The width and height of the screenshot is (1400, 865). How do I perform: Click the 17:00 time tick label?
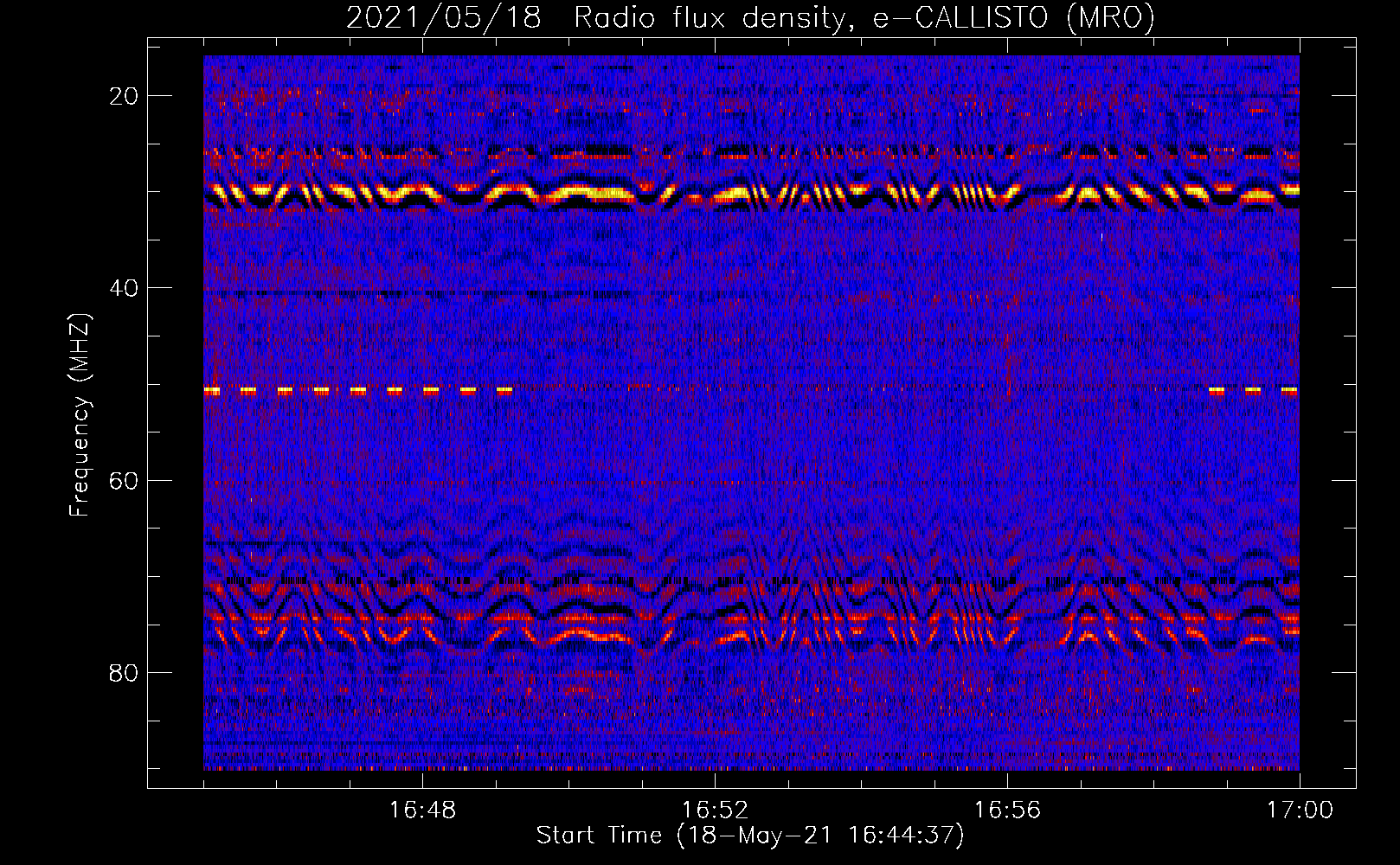[x=1300, y=811]
